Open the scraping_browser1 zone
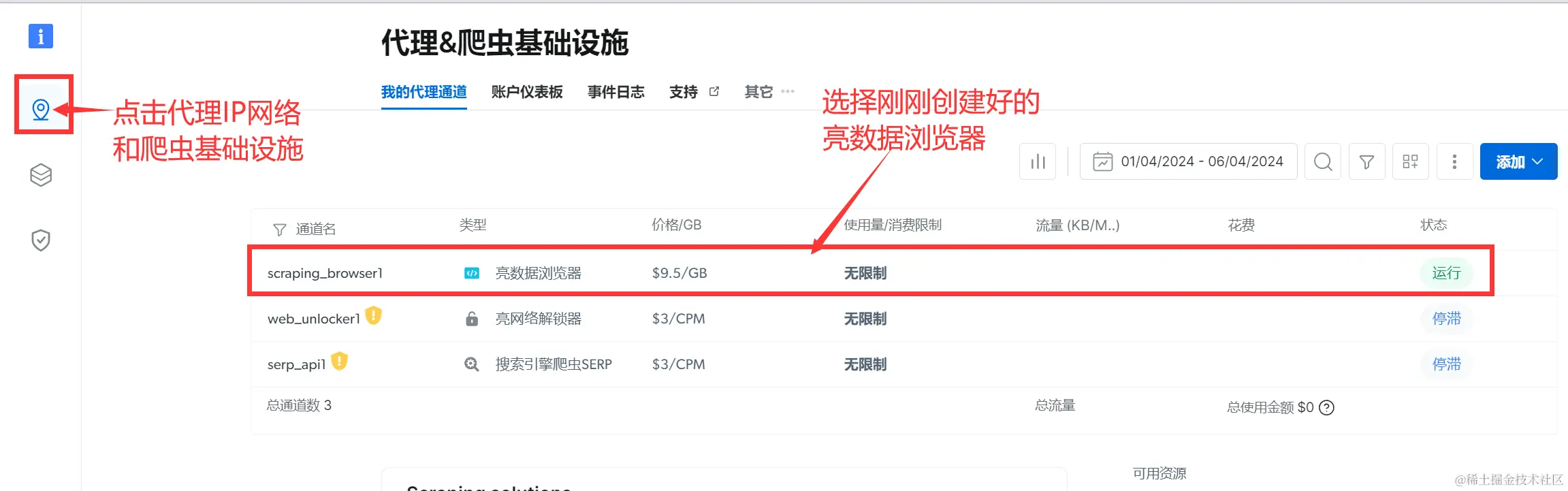 (325, 273)
